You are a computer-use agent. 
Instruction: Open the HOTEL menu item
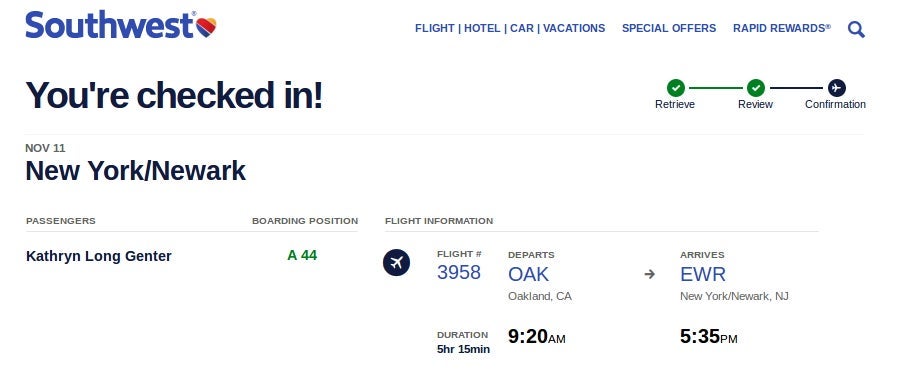482,28
